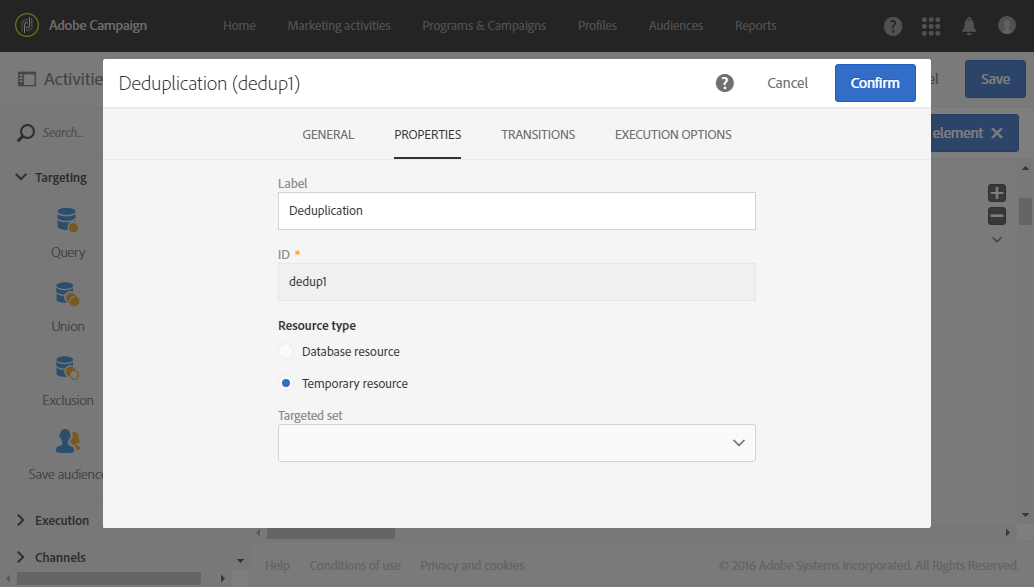Click the canvas vertical scrollbar thumb
The height and width of the screenshot is (587, 1034).
click(1025, 211)
